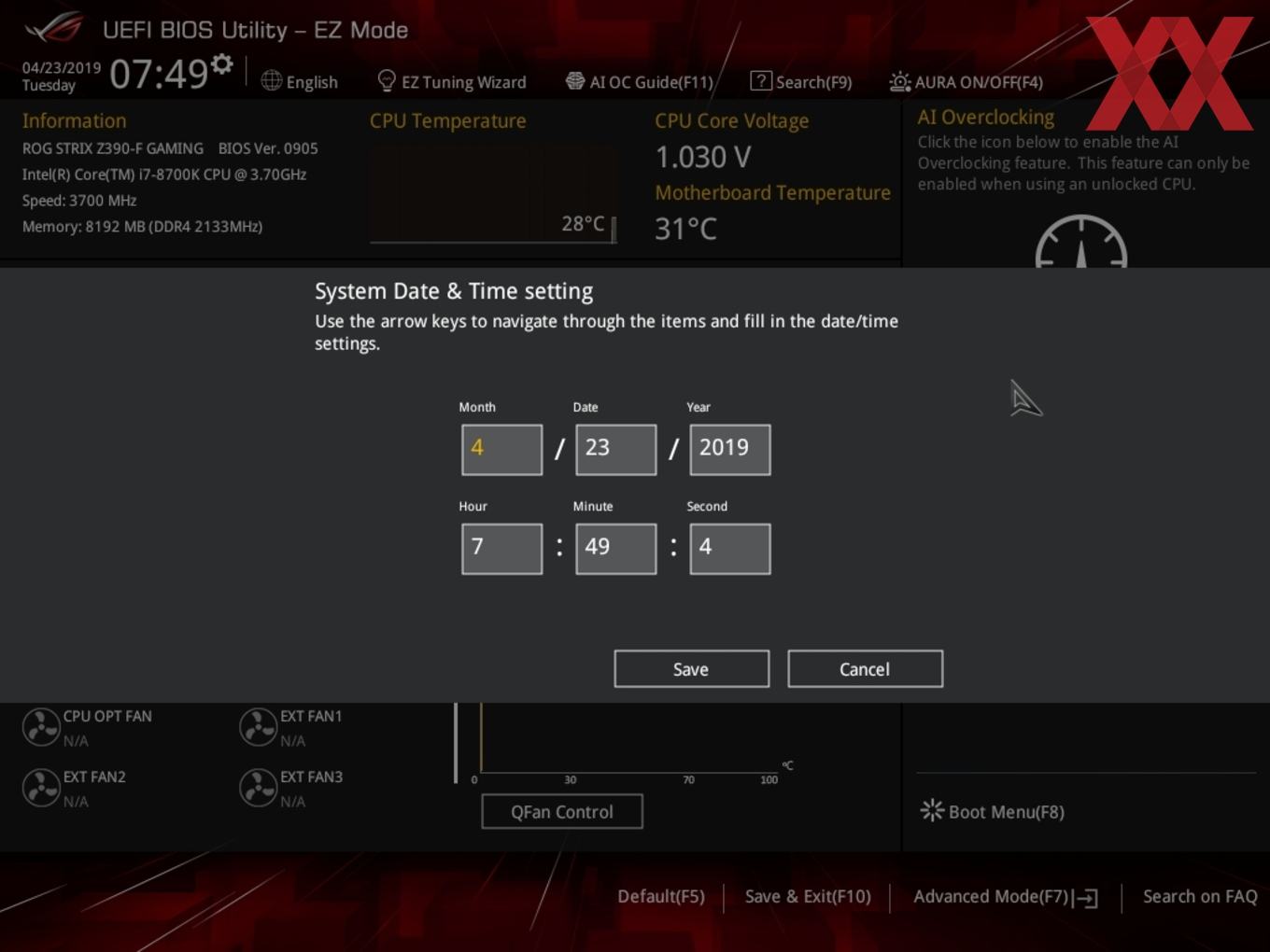Image resolution: width=1270 pixels, height=952 pixels.
Task: Select the Minute field showing 49
Action: (x=615, y=548)
